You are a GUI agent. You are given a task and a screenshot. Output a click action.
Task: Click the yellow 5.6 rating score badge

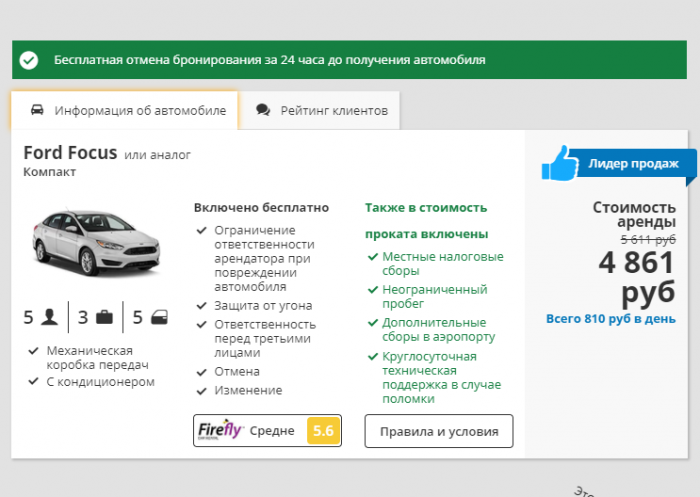click(x=323, y=430)
